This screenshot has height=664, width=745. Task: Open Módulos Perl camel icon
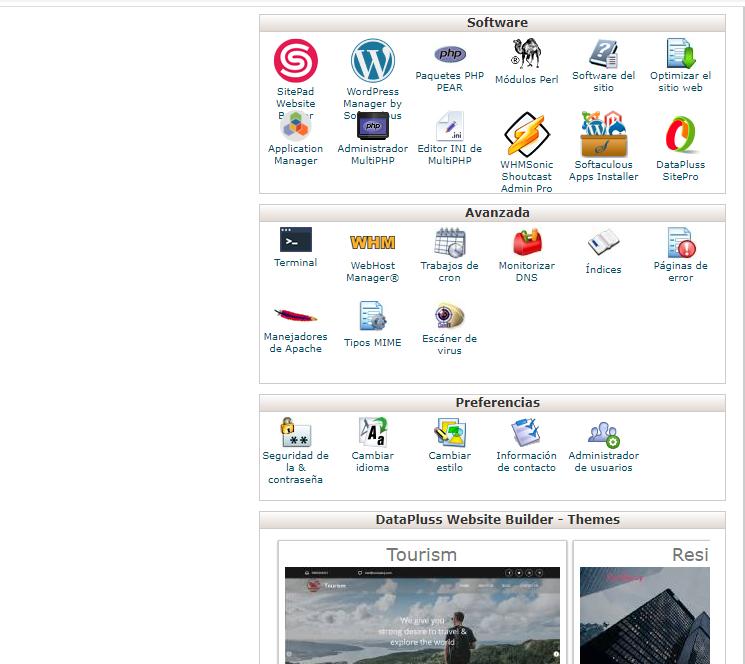coord(526,54)
